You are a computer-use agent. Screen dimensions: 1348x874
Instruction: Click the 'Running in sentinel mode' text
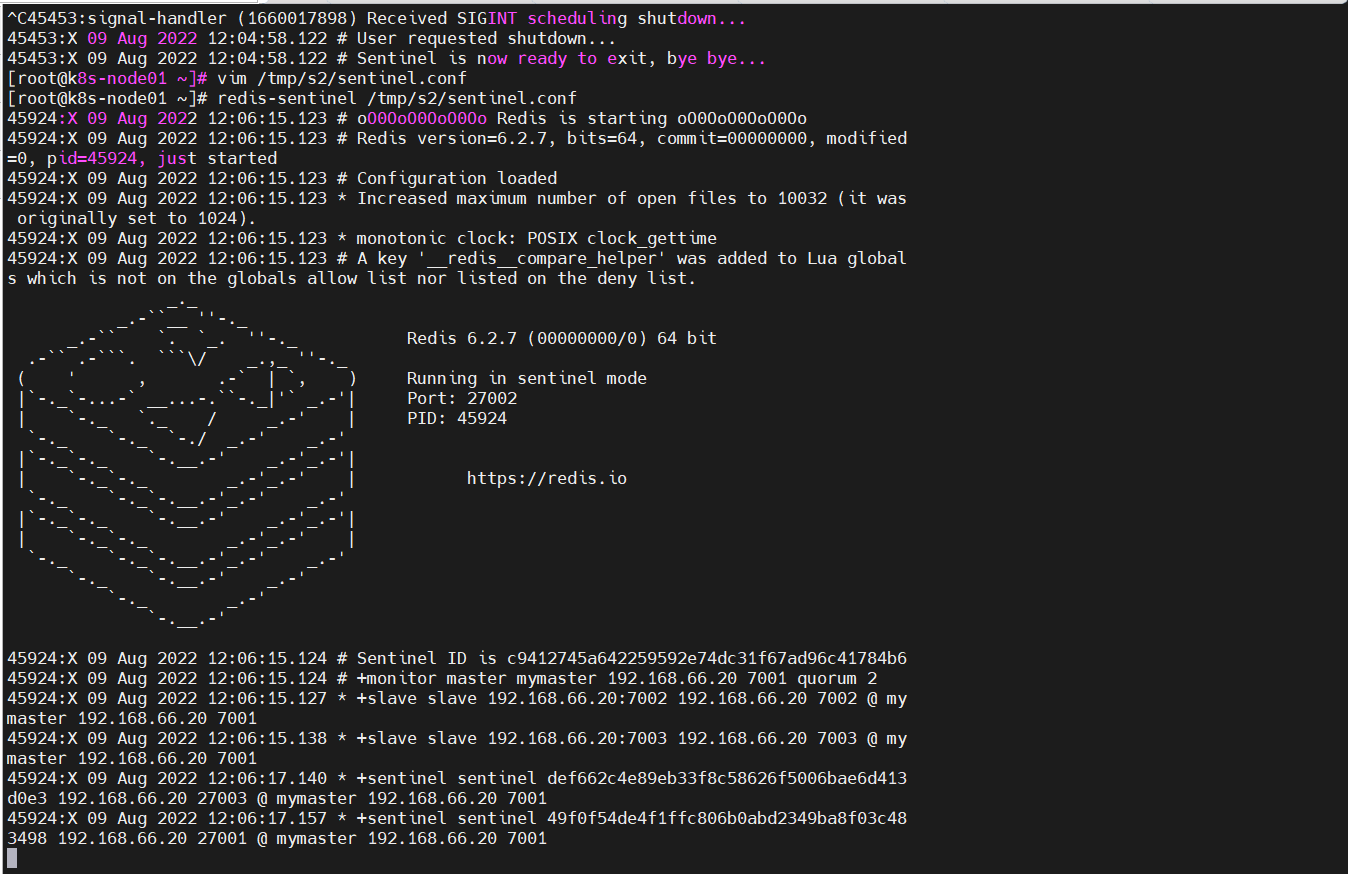527,378
